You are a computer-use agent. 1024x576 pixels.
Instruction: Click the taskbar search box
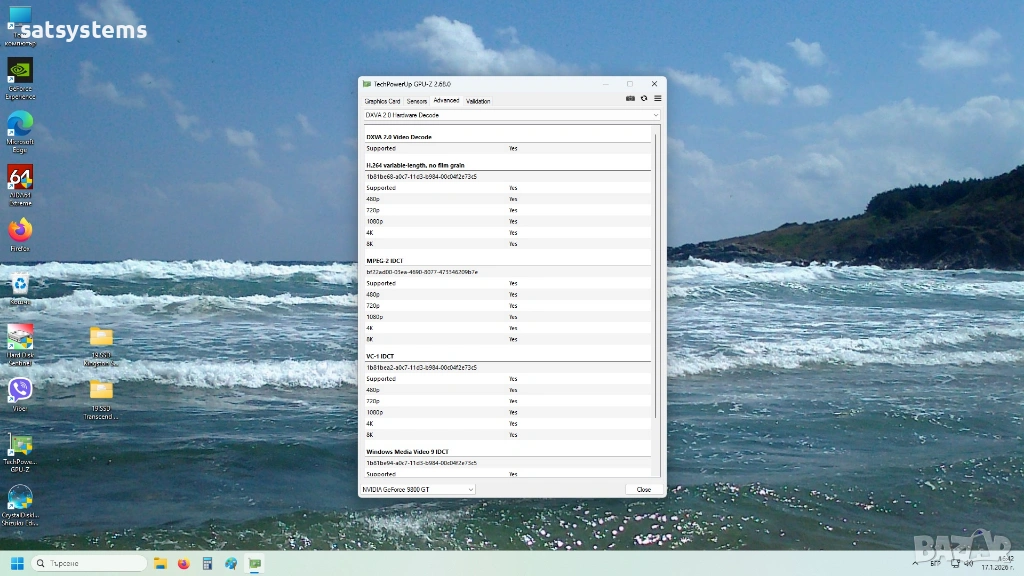tap(88, 563)
